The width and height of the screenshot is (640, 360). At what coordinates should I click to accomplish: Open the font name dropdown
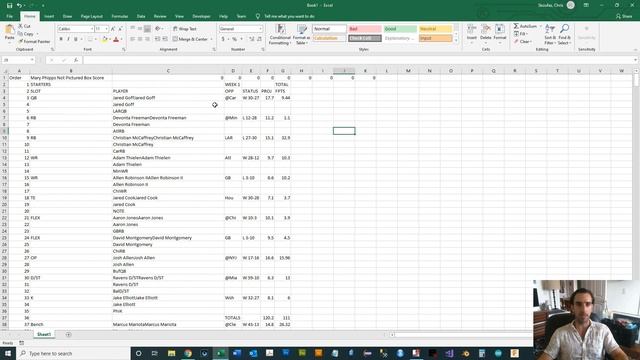click(x=91, y=29)
